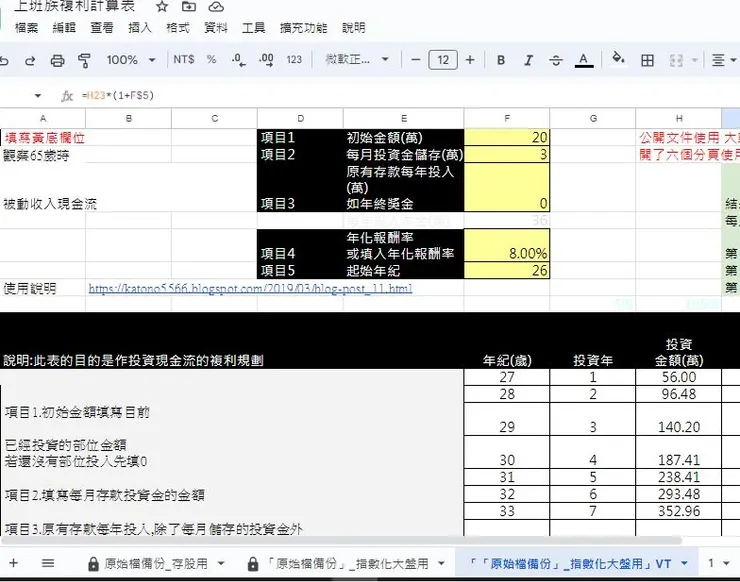Image resolution: width=740 pixels, height=582 pixels.
Task: Check the cloud save status icon
Action: pyautogui.click(x=216, y=7)
